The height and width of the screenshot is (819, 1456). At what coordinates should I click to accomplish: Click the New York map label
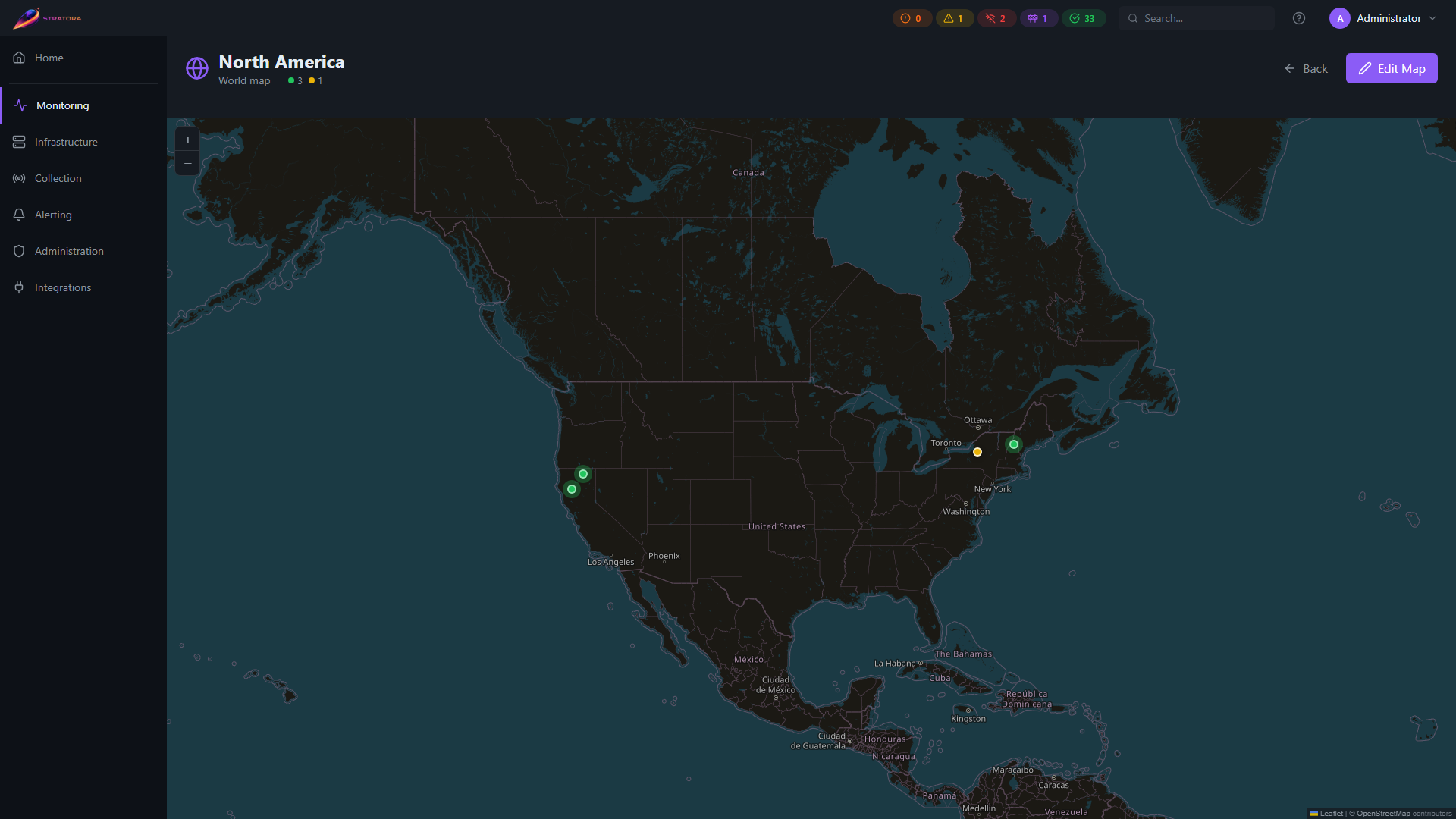tap(992, 489)
